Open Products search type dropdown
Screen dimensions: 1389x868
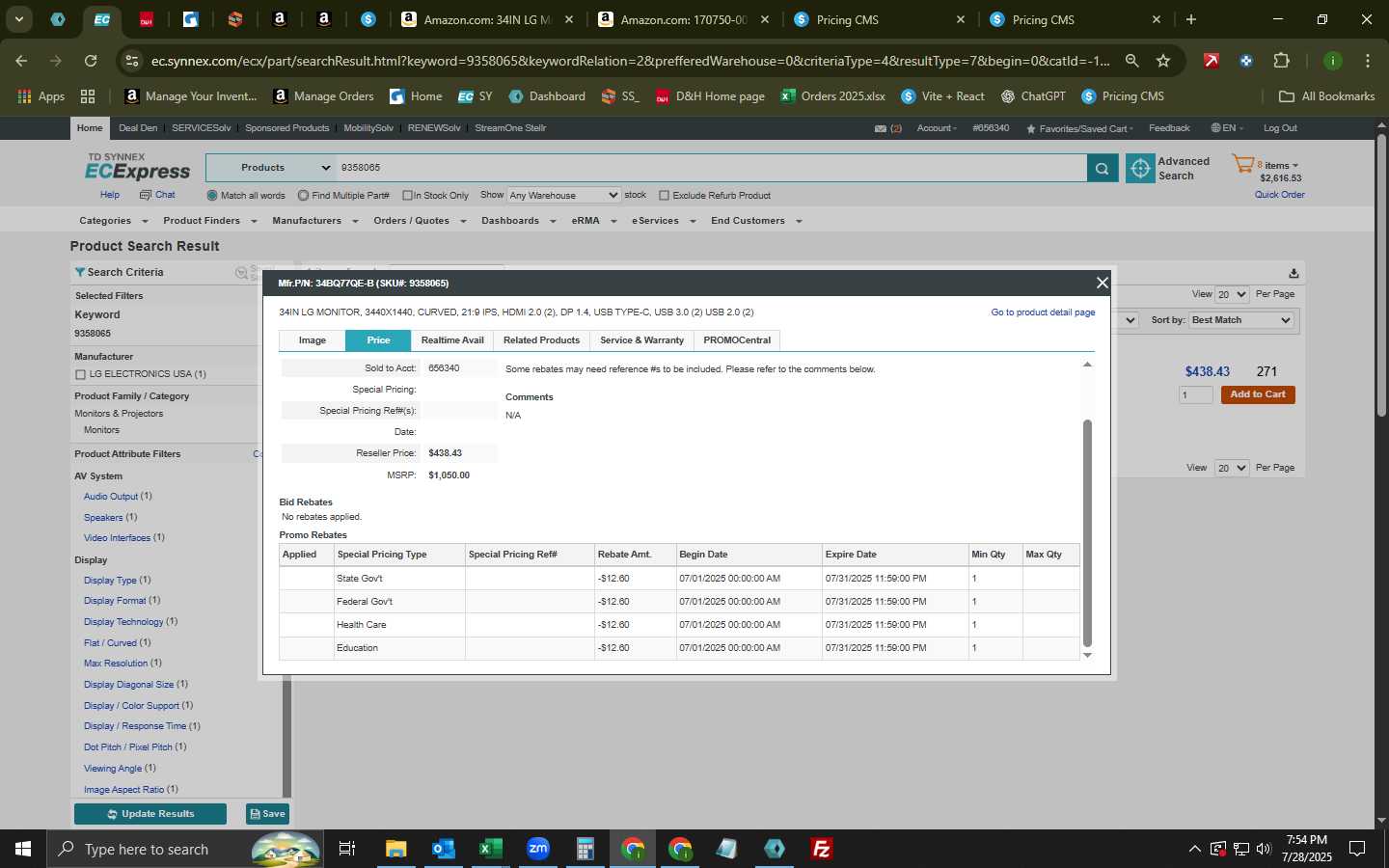tap(270, 168)
